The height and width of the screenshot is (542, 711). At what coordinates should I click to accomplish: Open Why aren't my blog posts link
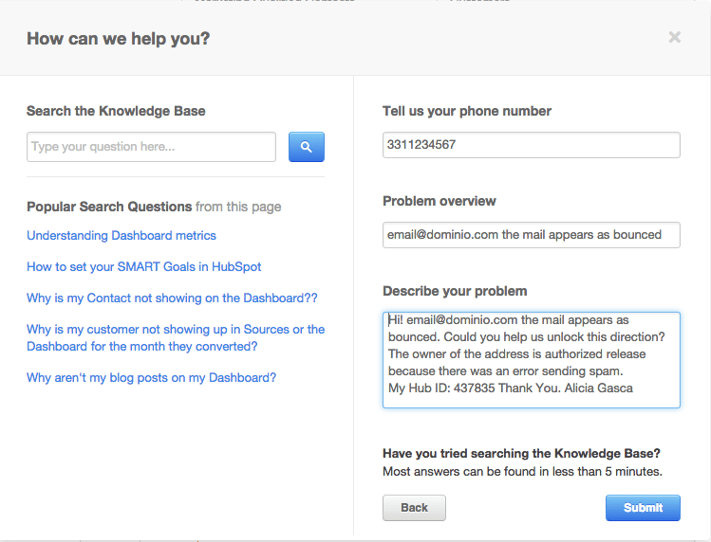click(x=151, y=378)
